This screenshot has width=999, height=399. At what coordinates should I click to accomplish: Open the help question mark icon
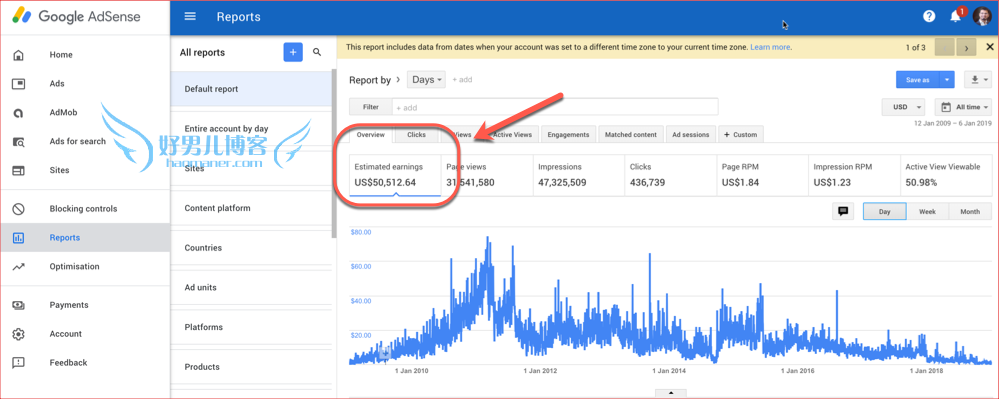[929, 17]
